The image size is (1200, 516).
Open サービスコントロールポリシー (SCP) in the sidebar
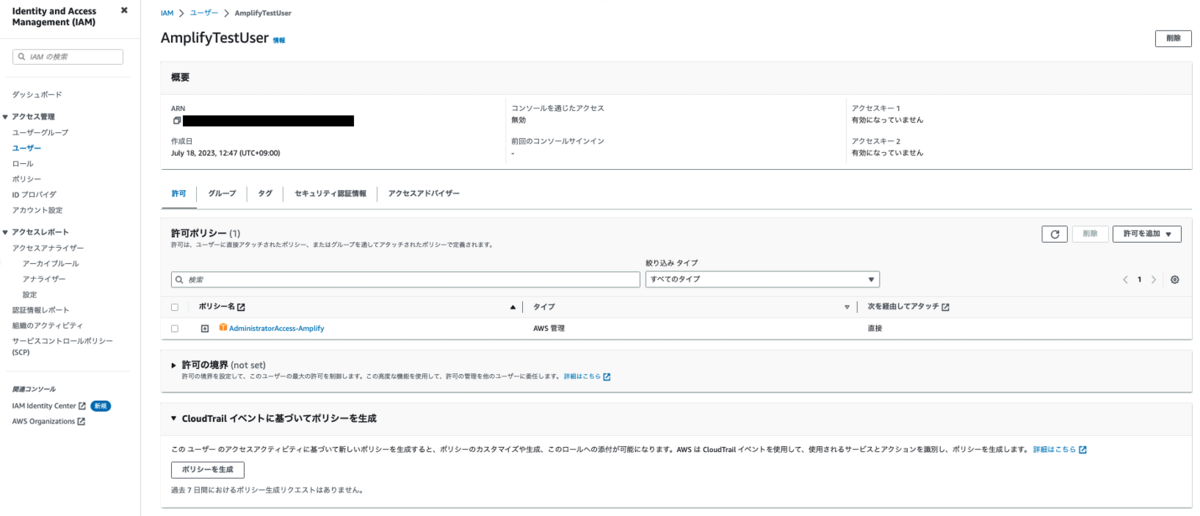pos(62,346)
